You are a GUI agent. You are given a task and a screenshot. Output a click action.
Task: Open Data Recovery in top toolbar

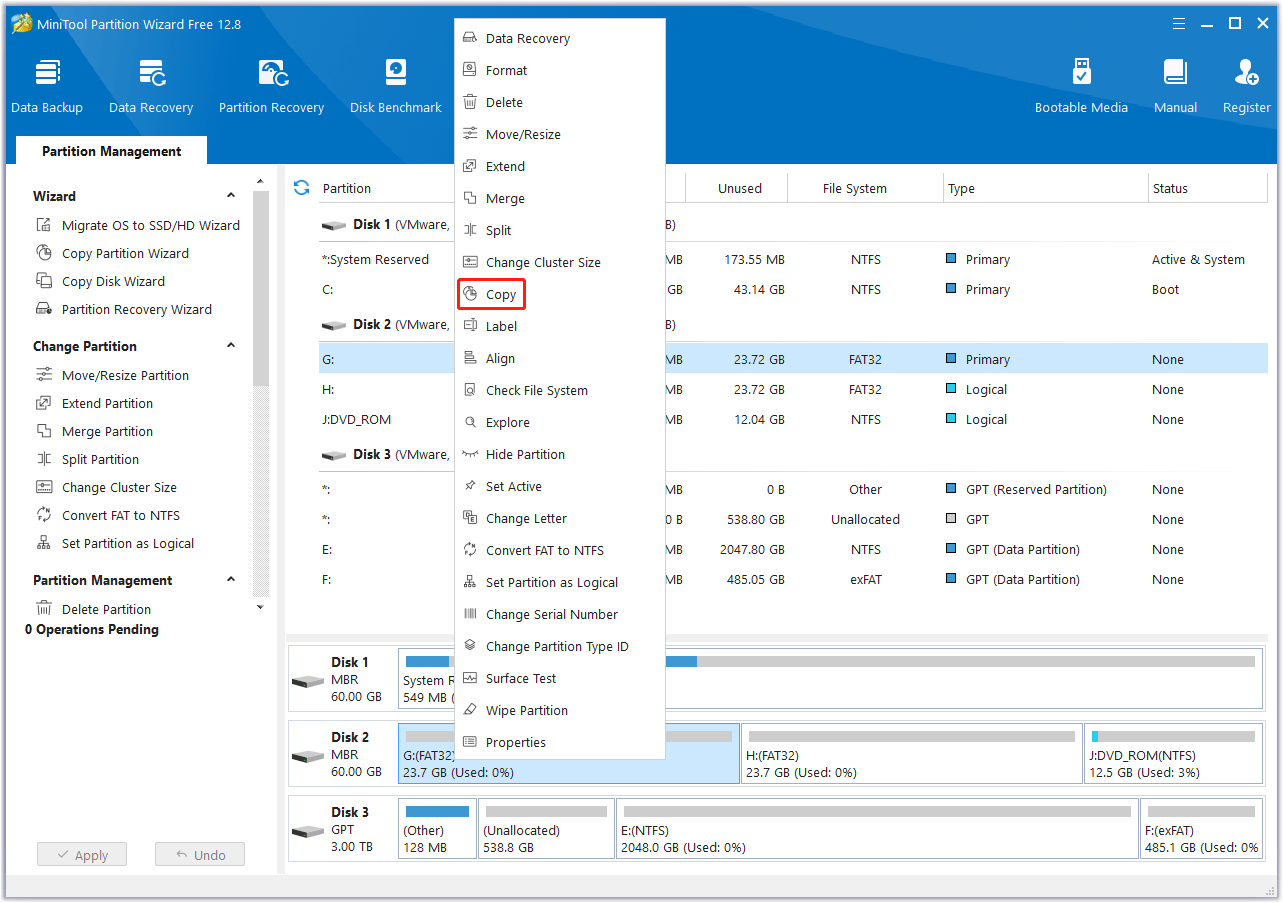pyautogui.click(x=151, y=87)
